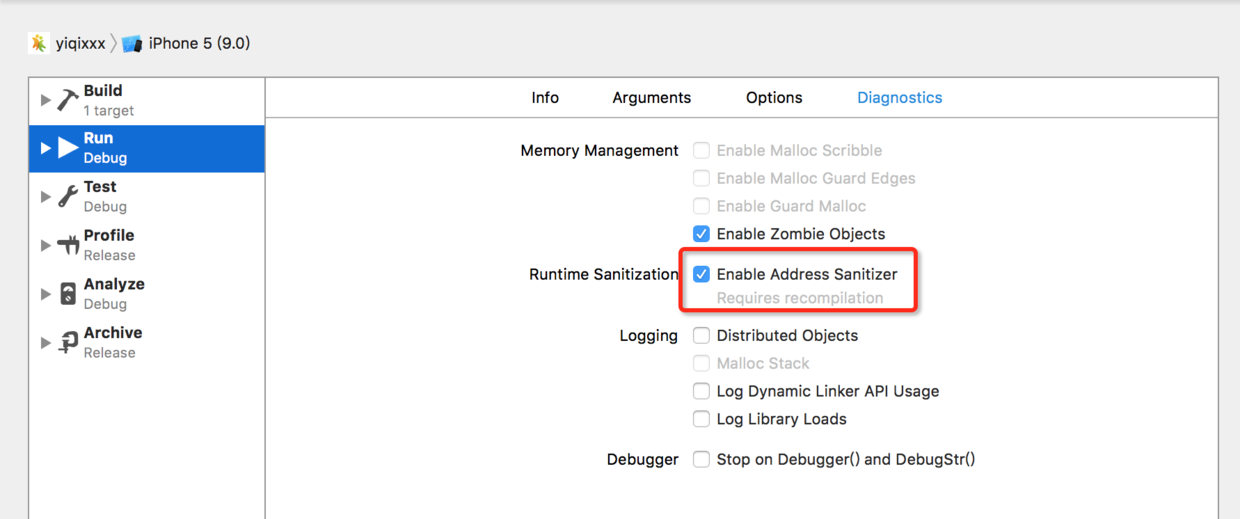Click the Build hammer icon

67,100
